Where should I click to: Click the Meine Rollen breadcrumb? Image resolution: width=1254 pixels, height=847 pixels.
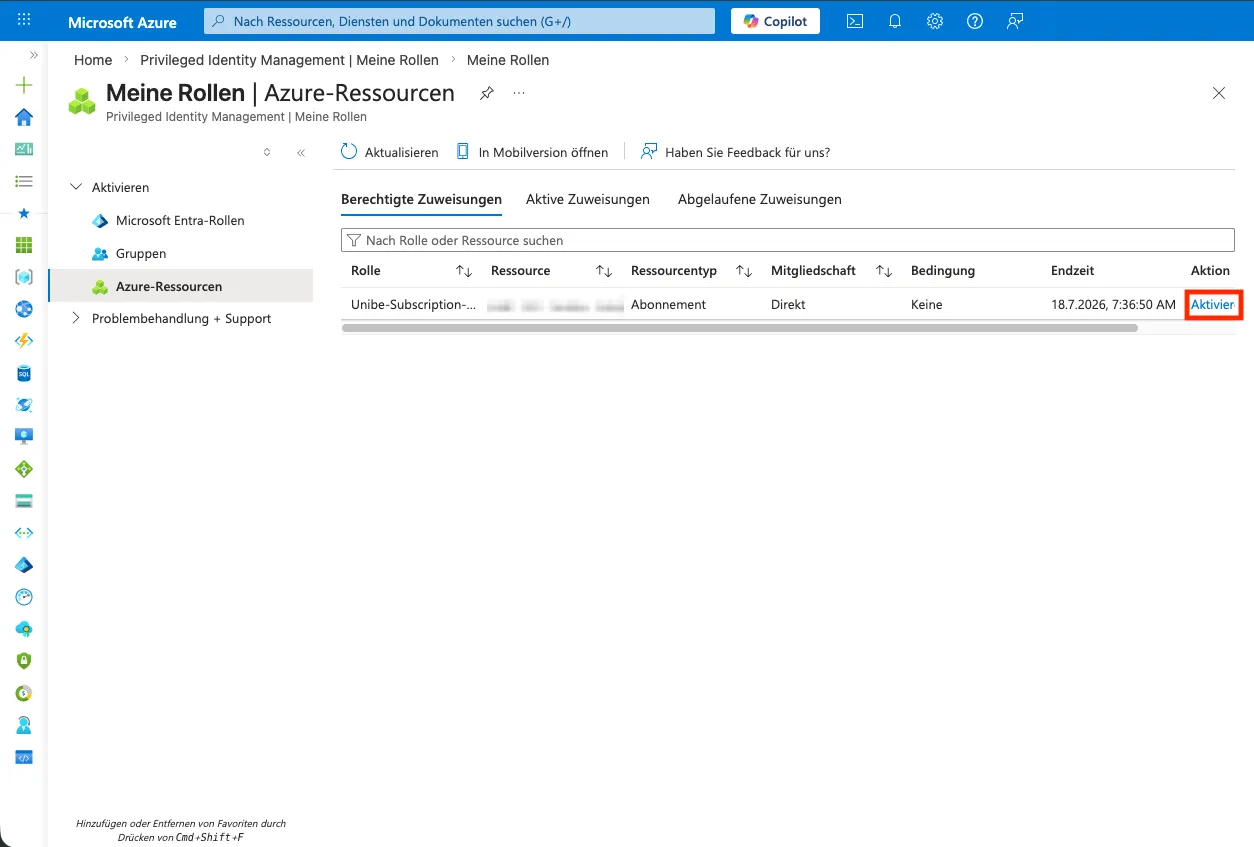[x=508, y=60]
